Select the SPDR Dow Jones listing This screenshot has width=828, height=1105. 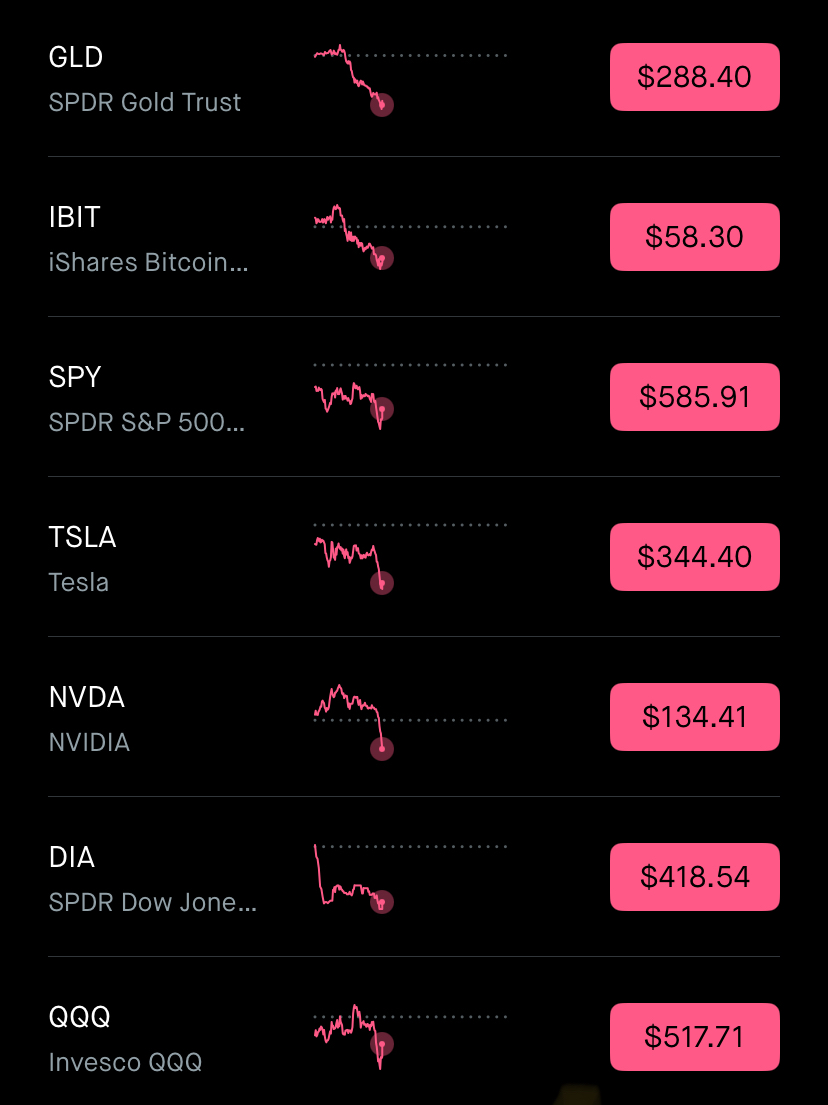pyautogui.click(x=152, y=902)
